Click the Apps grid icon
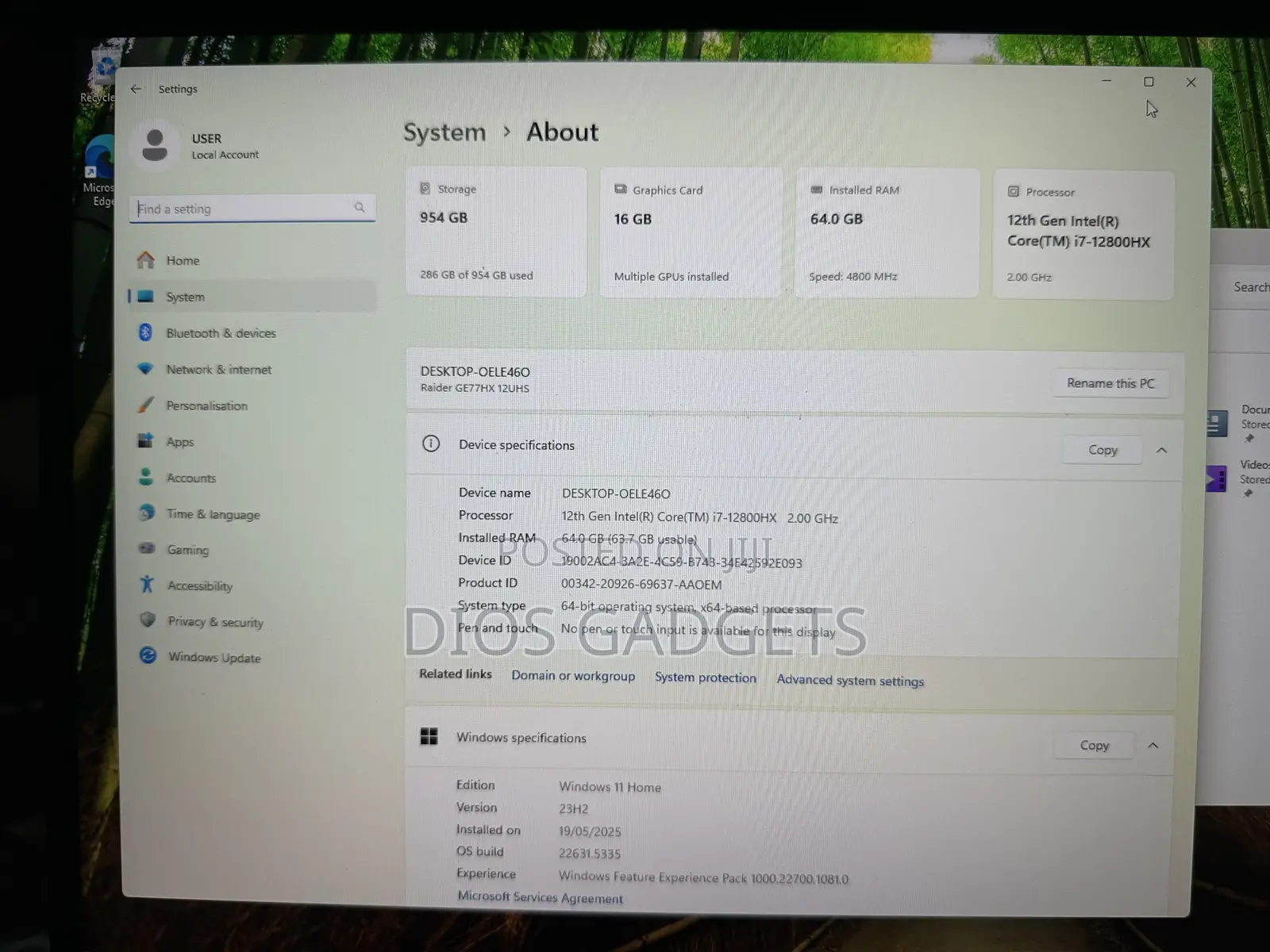This screenshot has width=1270, height=952. pyautogui.click(x=145, y=440)
